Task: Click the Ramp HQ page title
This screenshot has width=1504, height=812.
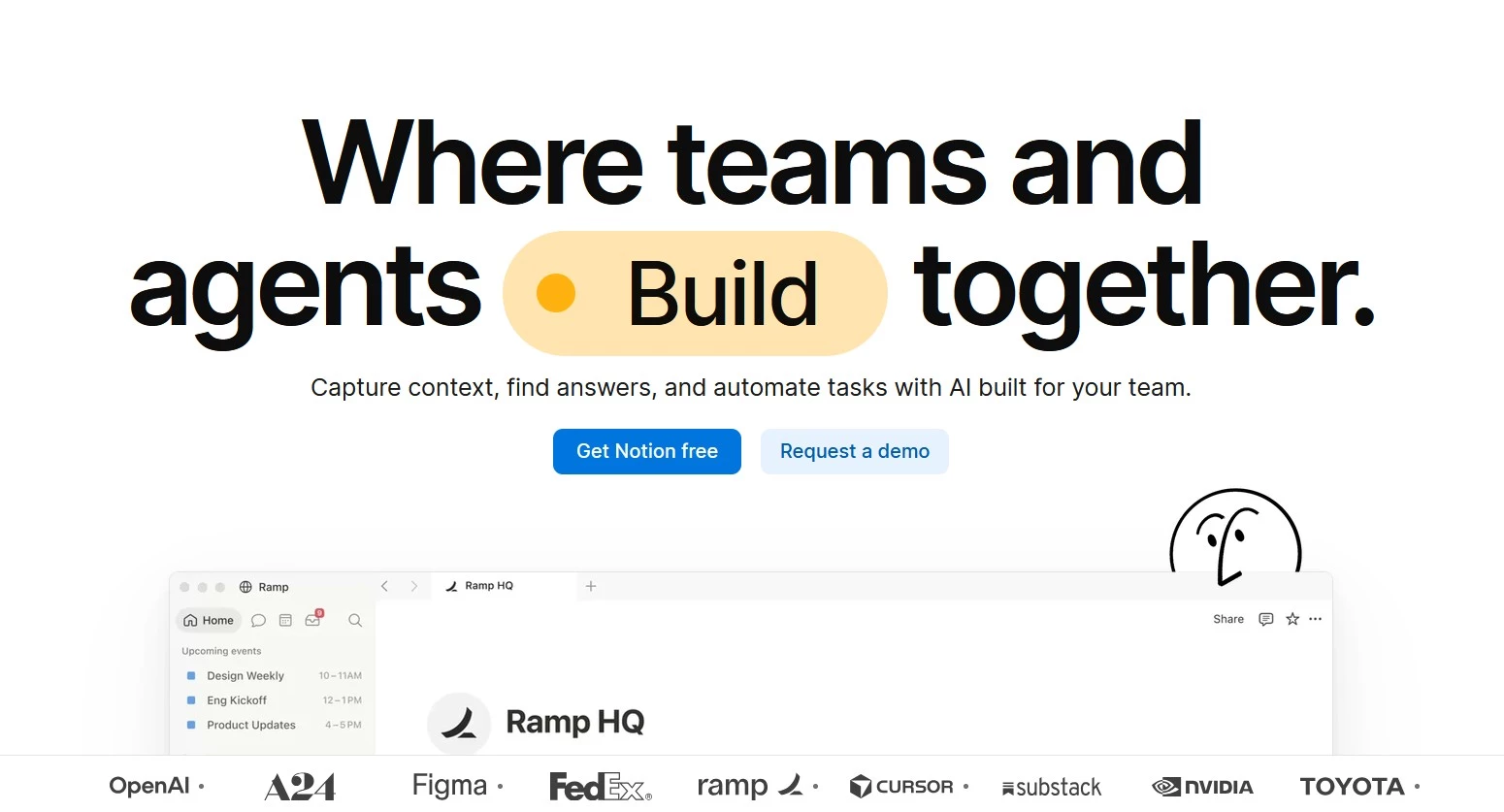Action: pos(575,722)
